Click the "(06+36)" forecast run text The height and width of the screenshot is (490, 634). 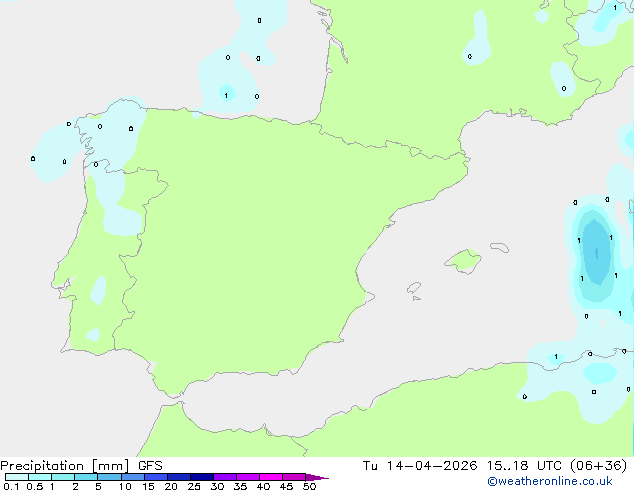point(598,466)
